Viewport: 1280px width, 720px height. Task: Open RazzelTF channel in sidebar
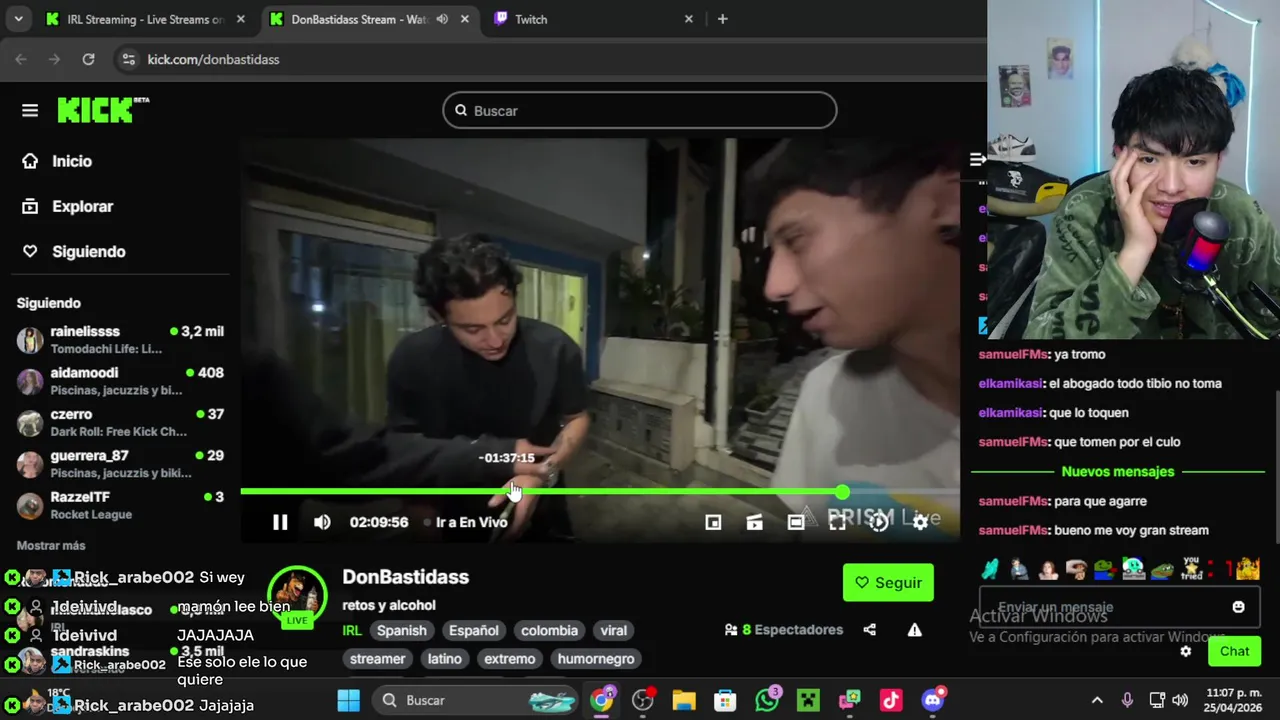coord(120,505)
